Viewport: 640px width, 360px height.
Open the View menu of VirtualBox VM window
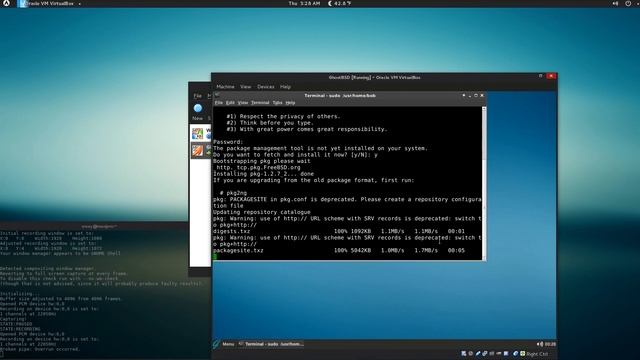[x=245, y=87]
